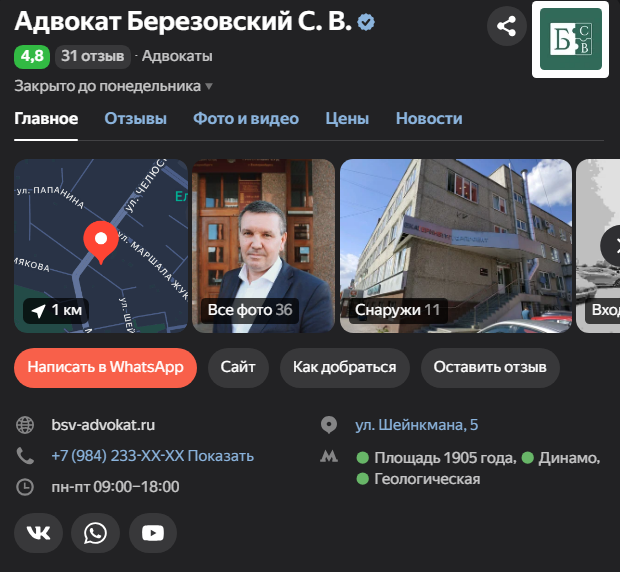Open the address ул. Шейнкмана, 5
Screen dimensions: 620x572
[x=416, y=425]
